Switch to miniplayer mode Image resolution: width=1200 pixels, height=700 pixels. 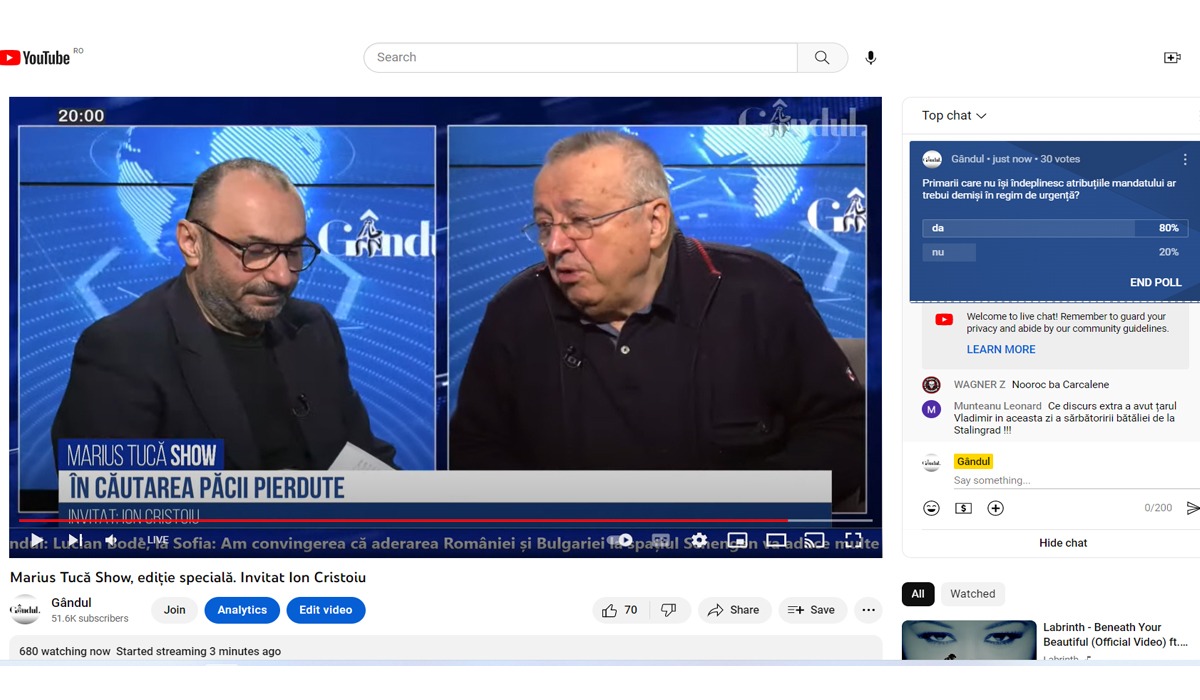point(737,540)
